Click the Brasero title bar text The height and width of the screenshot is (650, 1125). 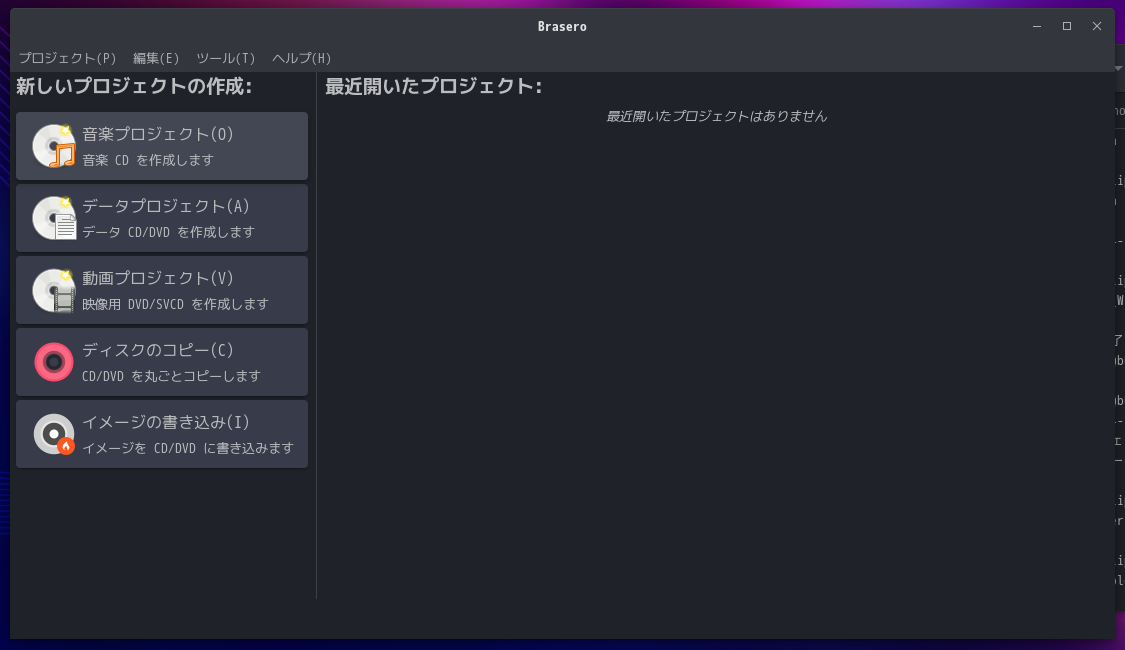coord(562,27)
